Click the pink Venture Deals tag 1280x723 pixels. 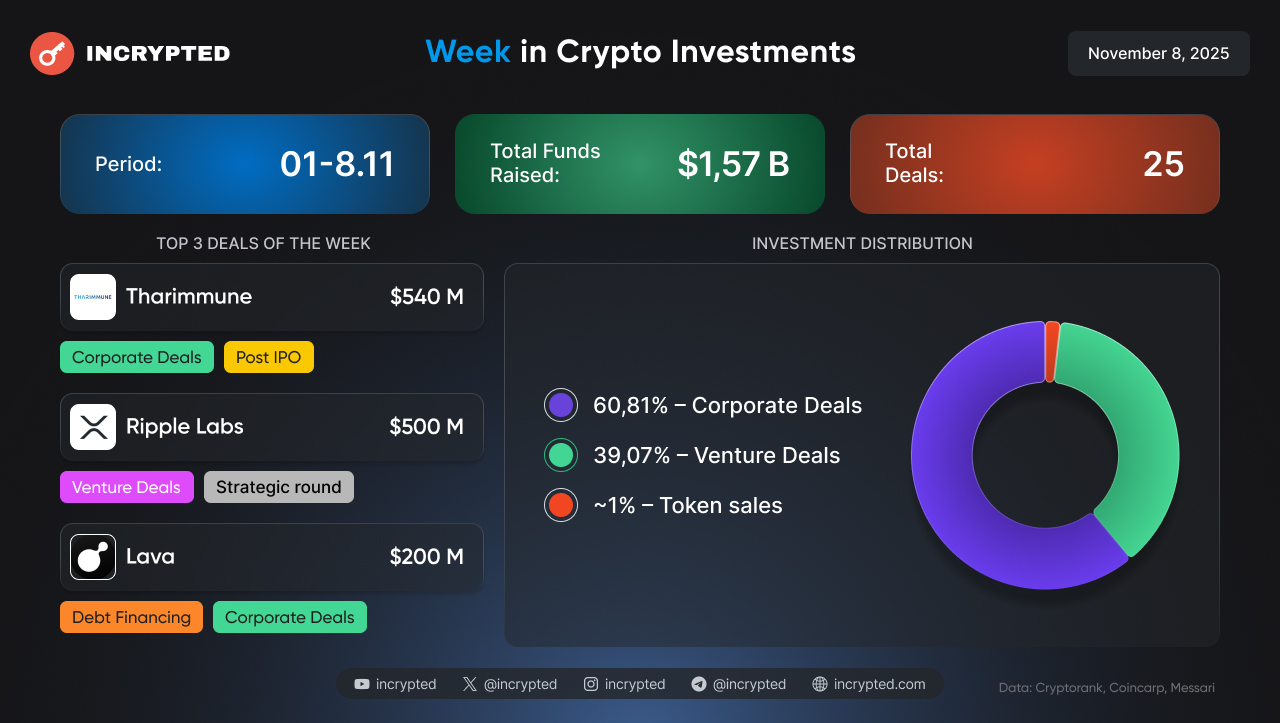126,487
